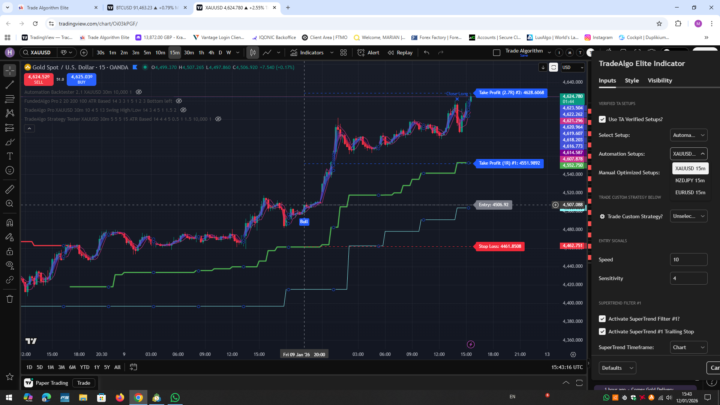Select the text annotation tool
This screenshot has height=405, width=720.
pos(10,156)
